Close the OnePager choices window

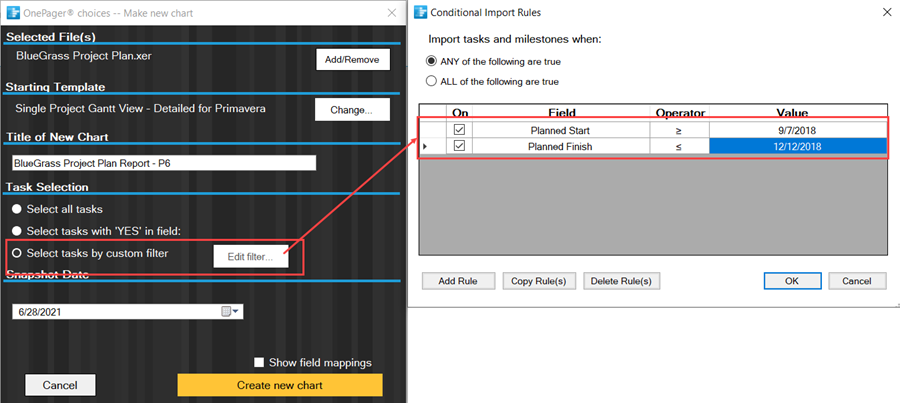[391, 13]
